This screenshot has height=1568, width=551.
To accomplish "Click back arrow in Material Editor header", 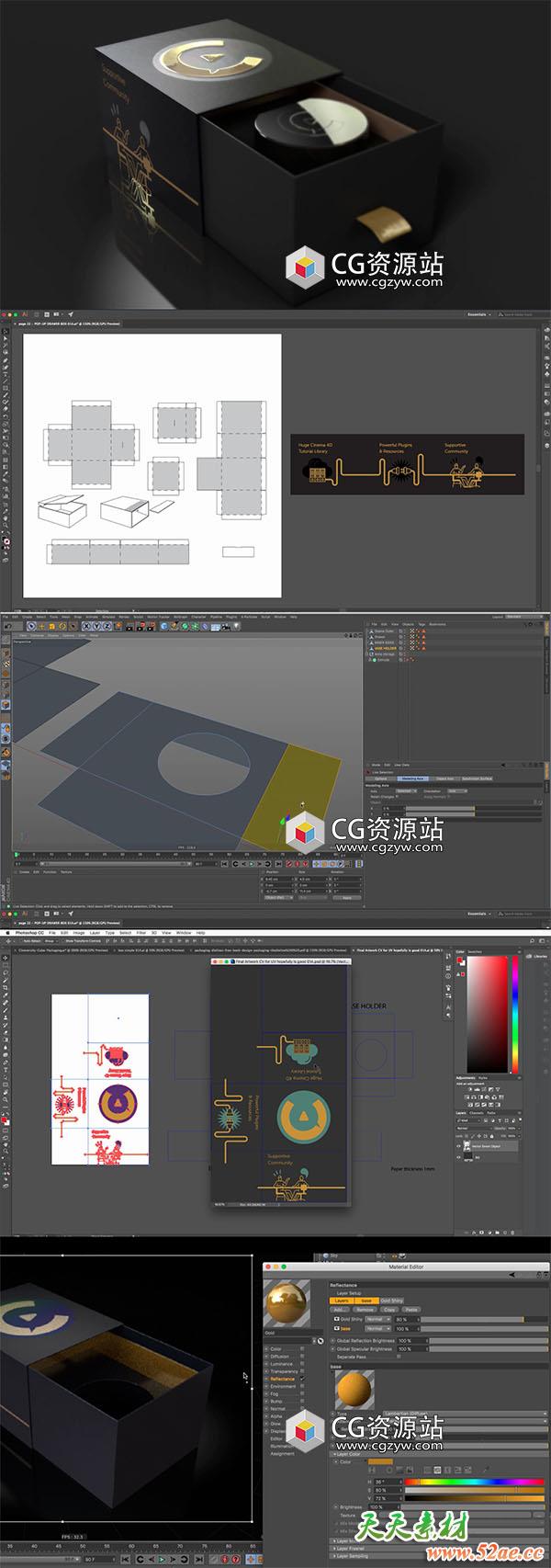I will 512,1275.
